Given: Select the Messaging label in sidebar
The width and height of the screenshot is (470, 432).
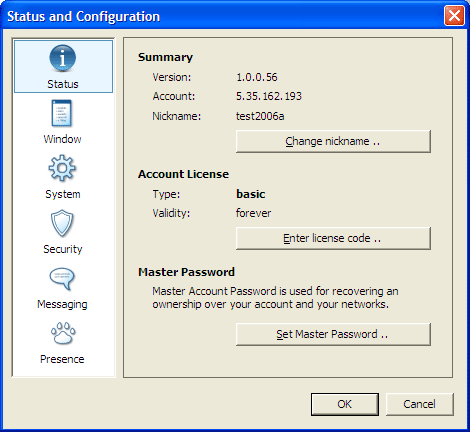Looking at the screenshot, I should click(62, 304).
